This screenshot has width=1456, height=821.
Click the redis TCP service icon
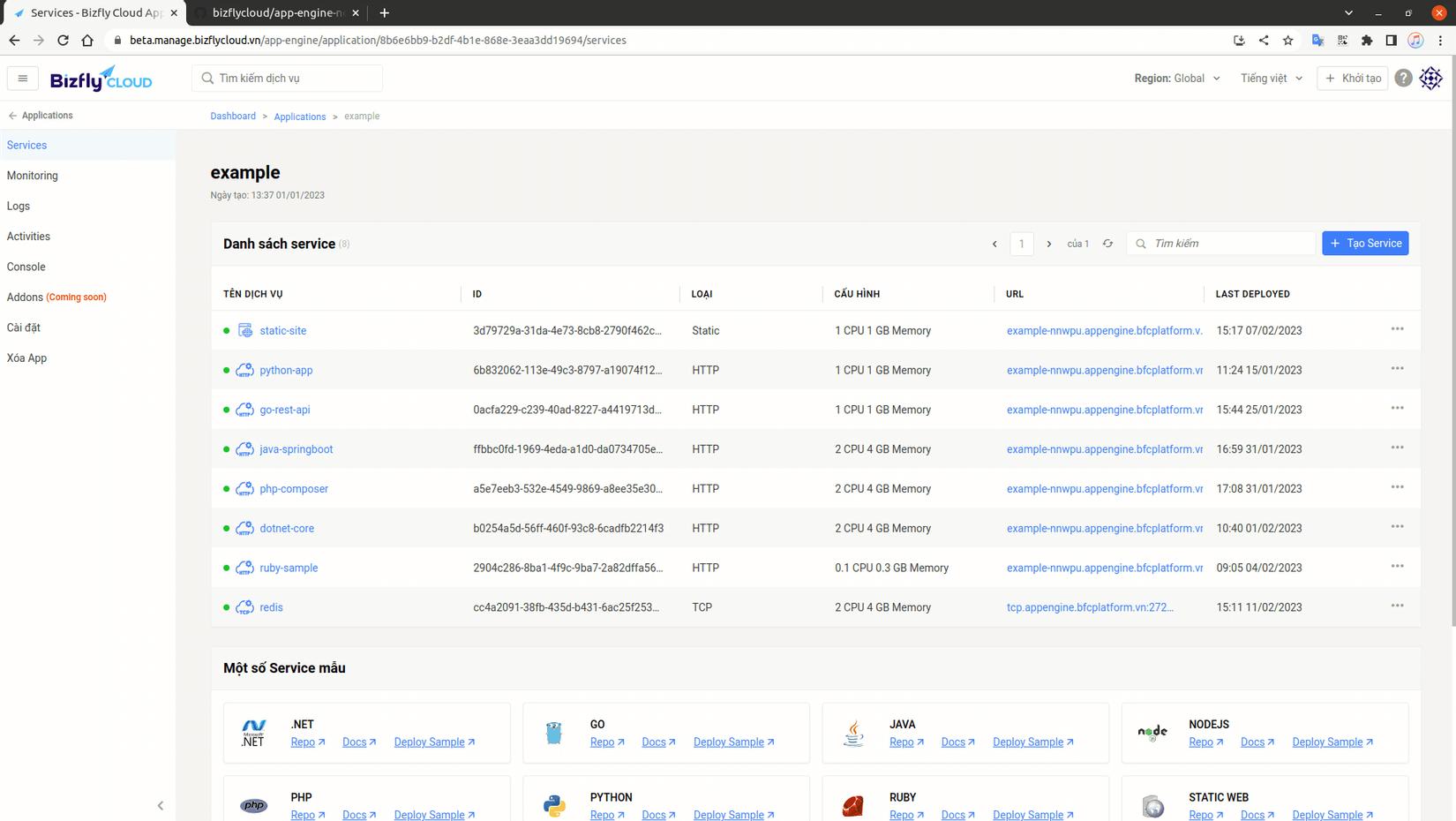[x=244, y=607]
